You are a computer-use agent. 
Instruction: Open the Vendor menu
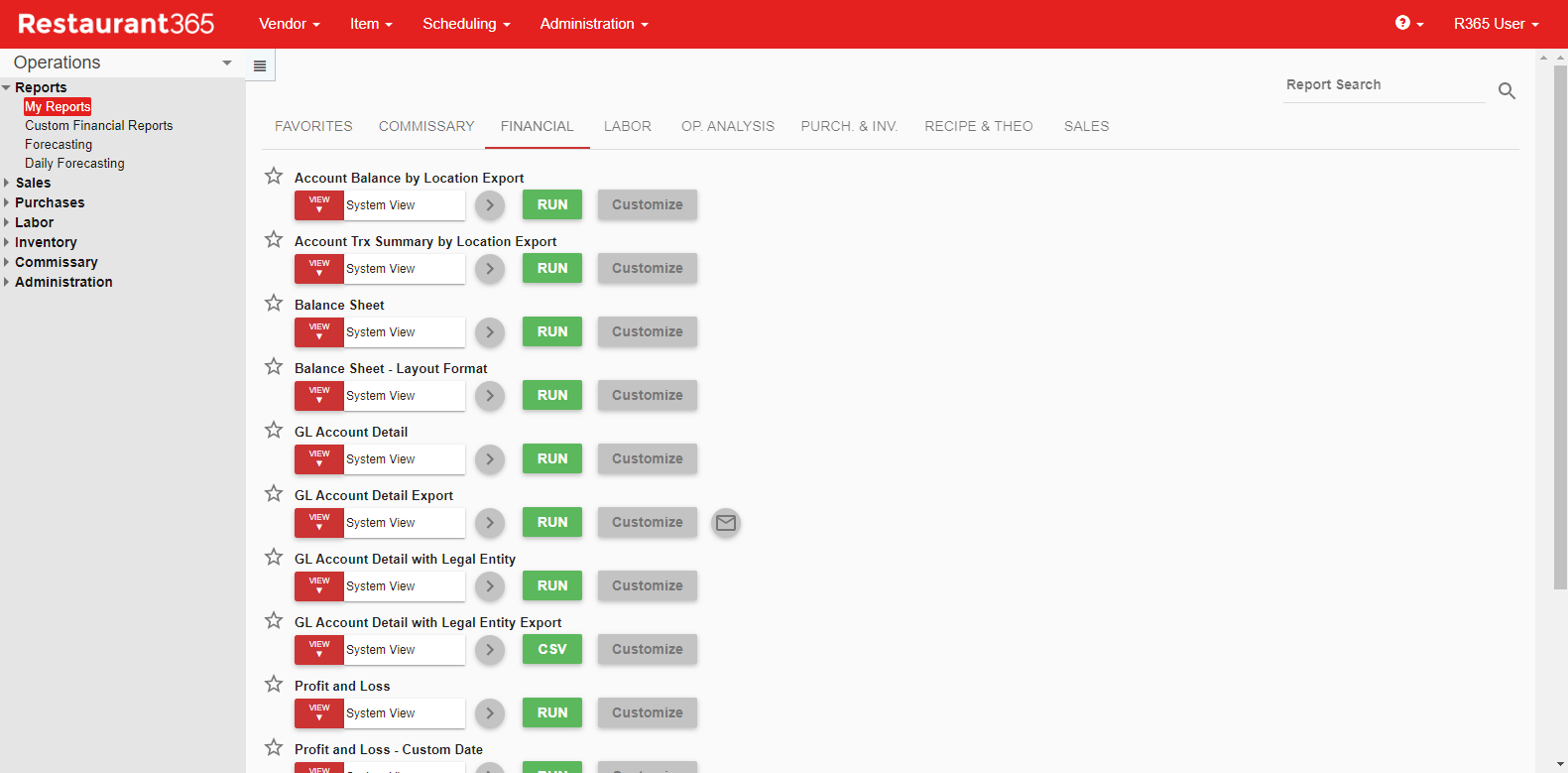289,24
